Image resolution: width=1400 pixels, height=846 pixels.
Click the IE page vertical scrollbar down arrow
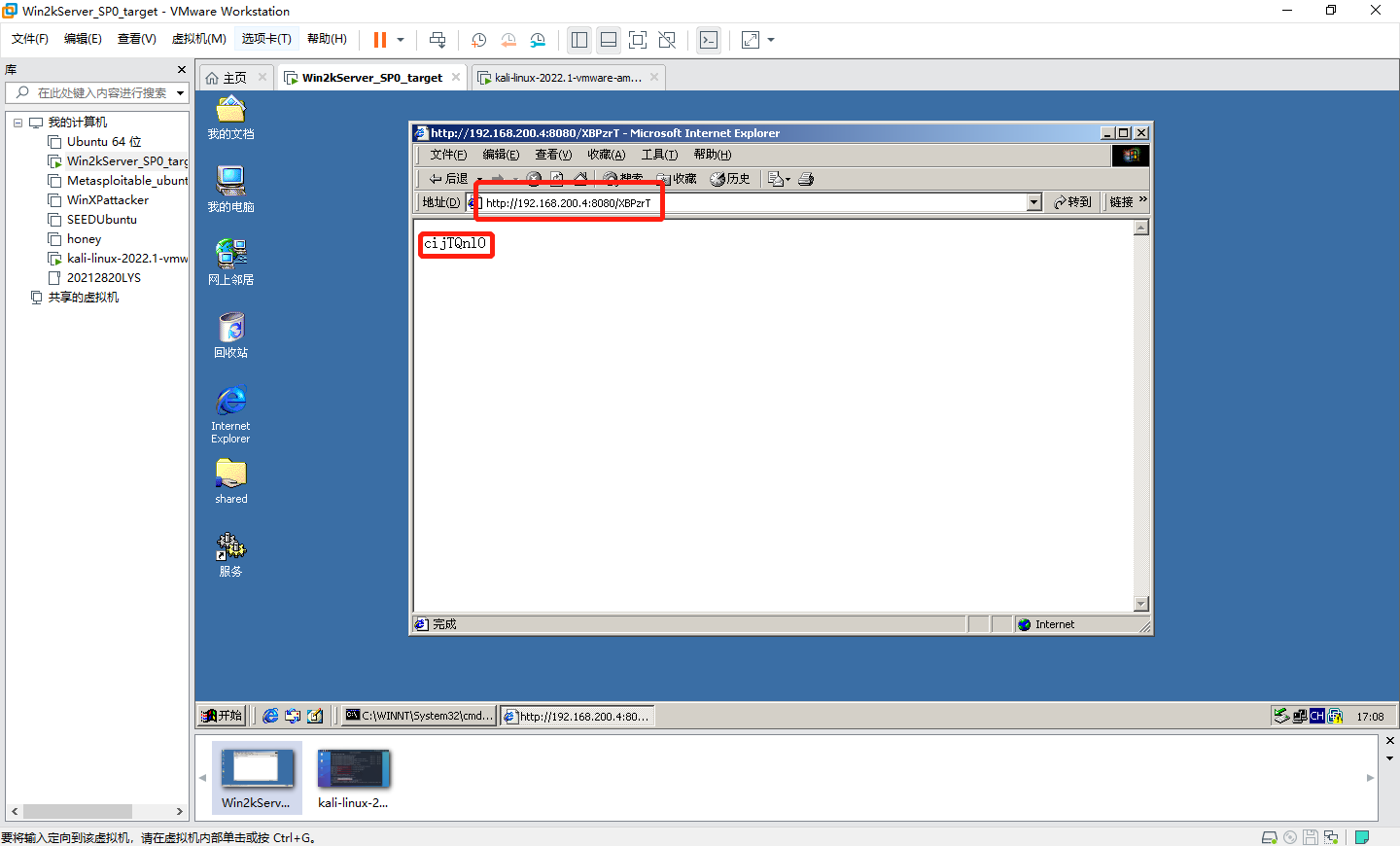(1141, 604)
